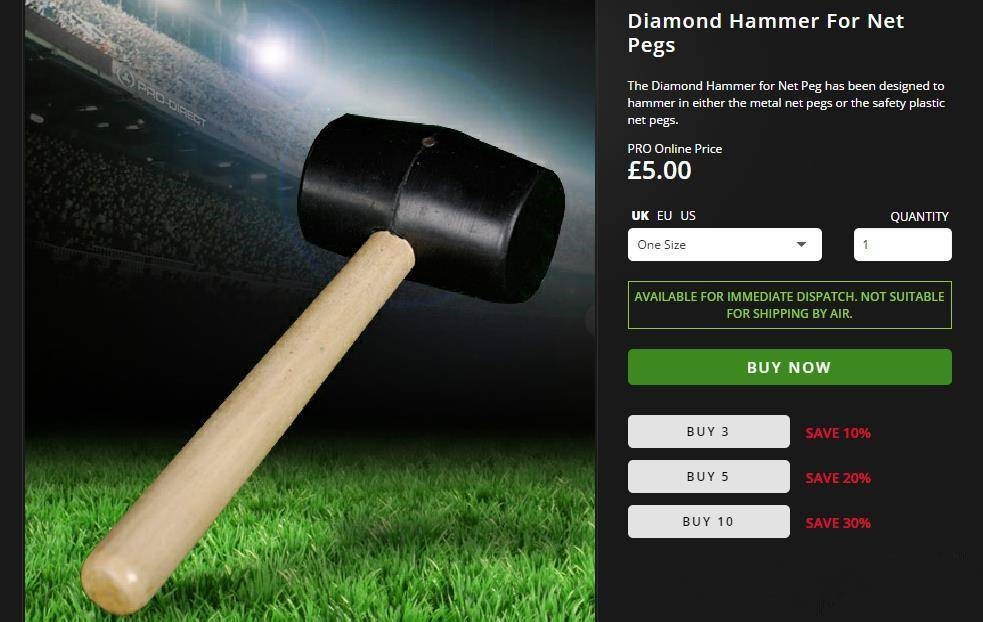Click the £5.00 price text

pos(659,171)
